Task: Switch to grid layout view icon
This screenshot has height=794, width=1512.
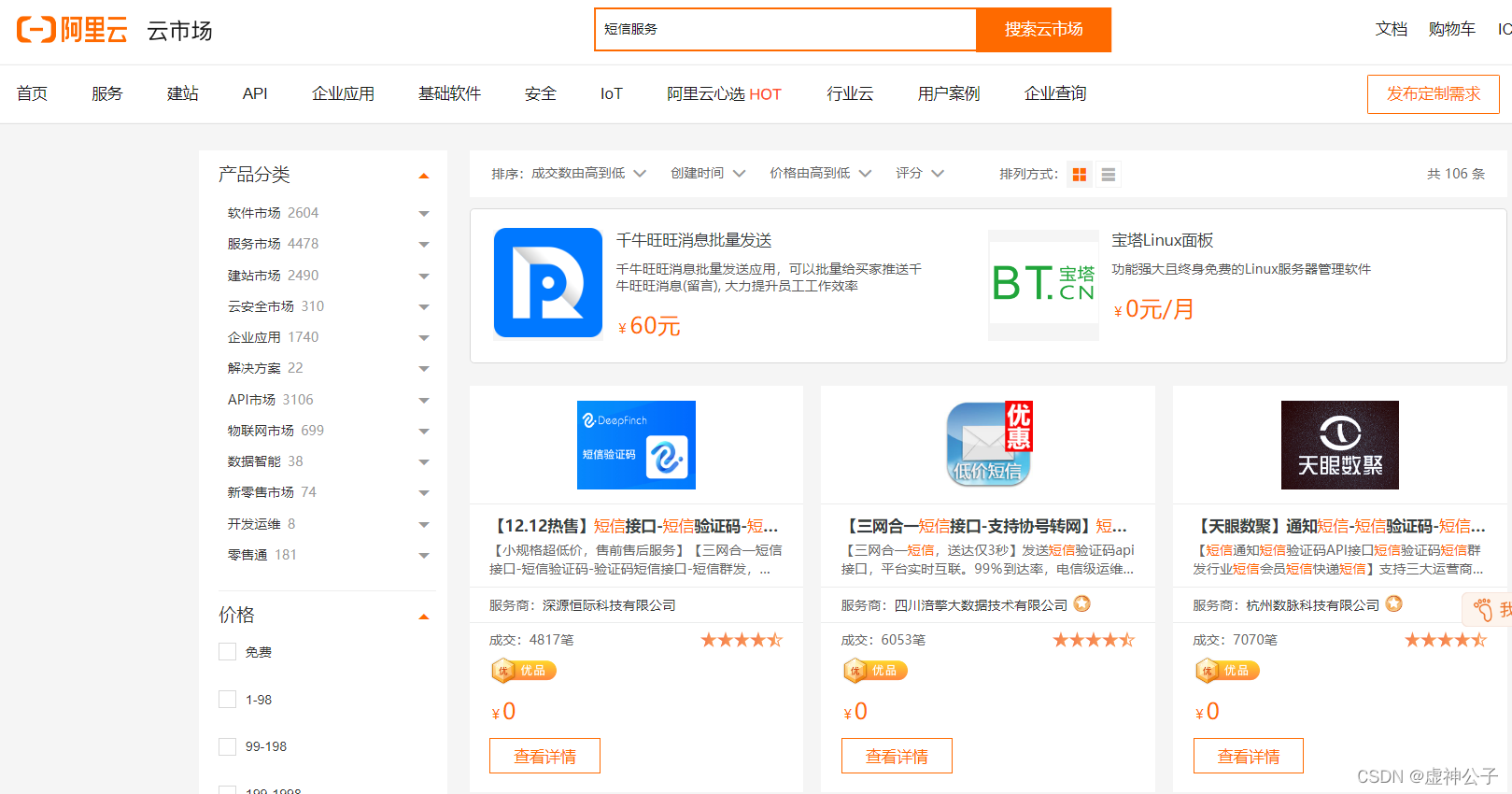Action: coord(1080,175)
